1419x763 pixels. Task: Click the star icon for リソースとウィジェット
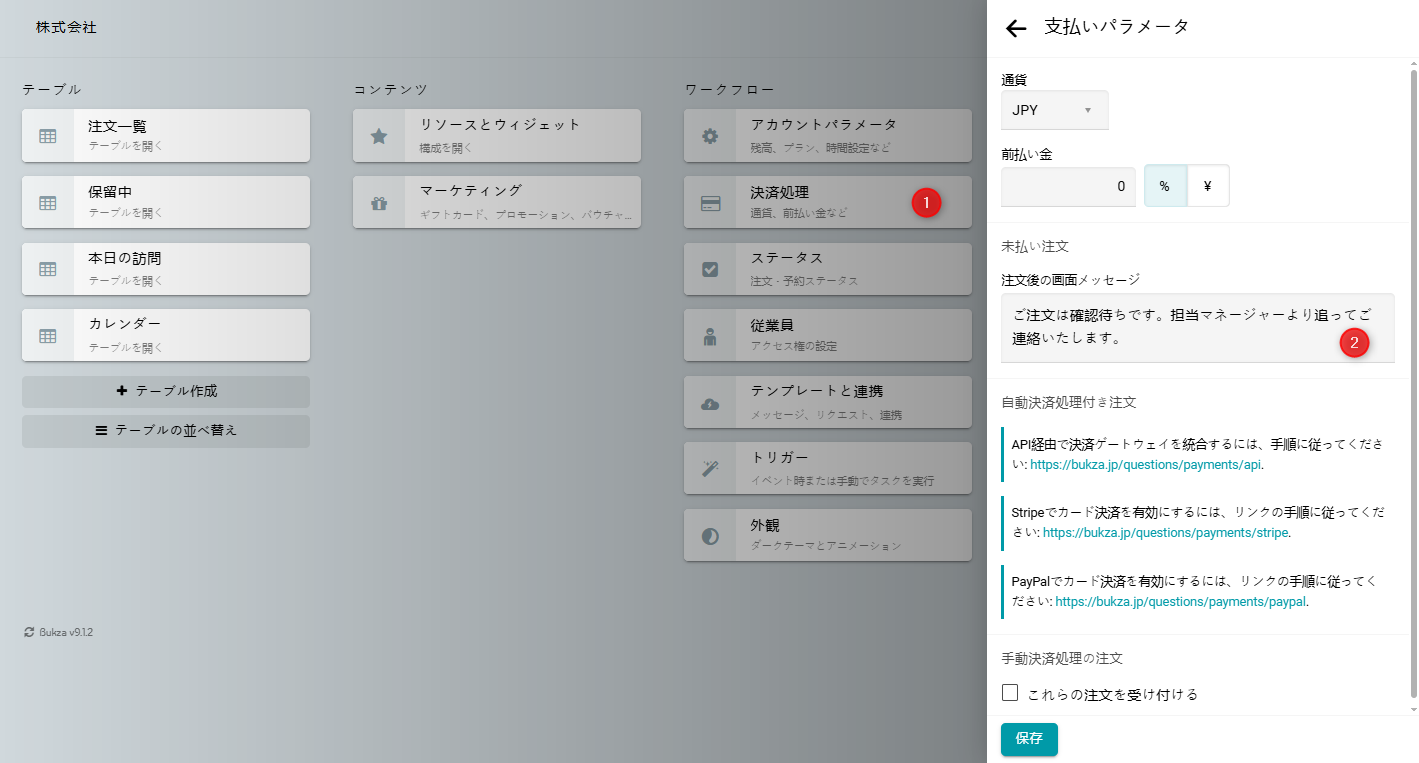pyautogui.click(x=379, y=136)
